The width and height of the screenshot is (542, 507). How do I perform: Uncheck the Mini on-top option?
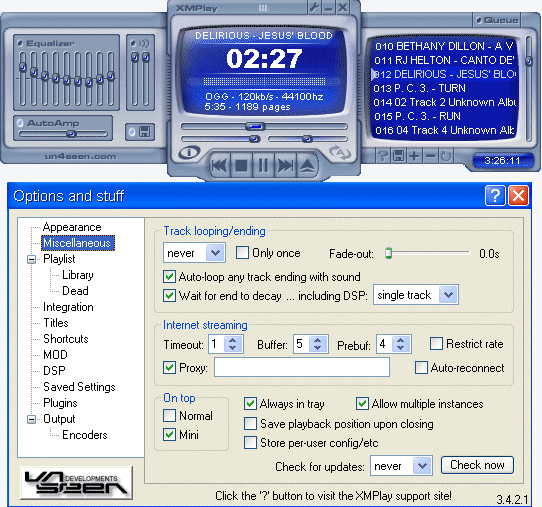coord(169,434)
